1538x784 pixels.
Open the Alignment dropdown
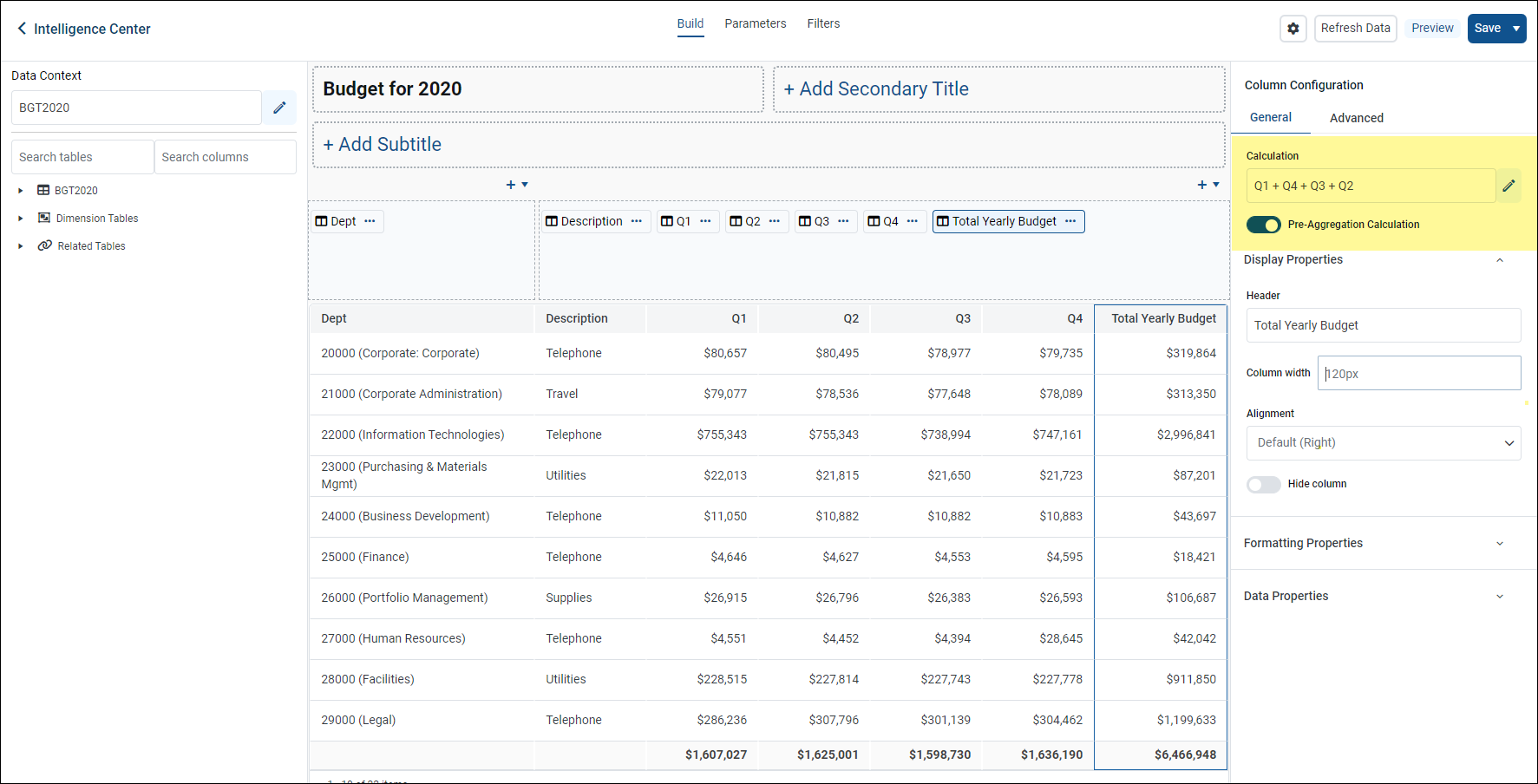click(x=1383, y=443)
